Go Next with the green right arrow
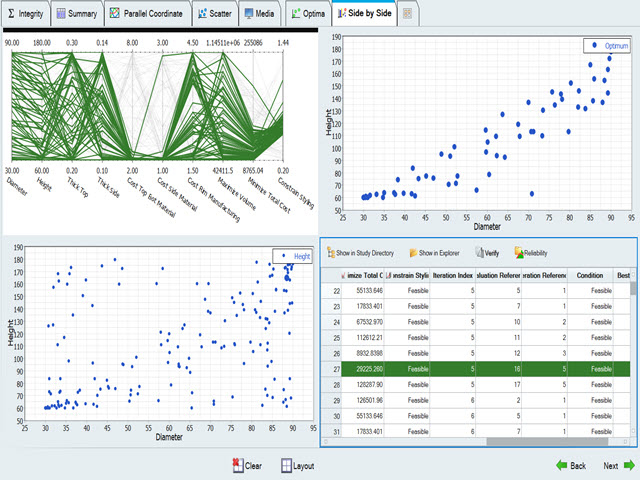The width and height of the screenshot is (640, 480). point(629,465)
